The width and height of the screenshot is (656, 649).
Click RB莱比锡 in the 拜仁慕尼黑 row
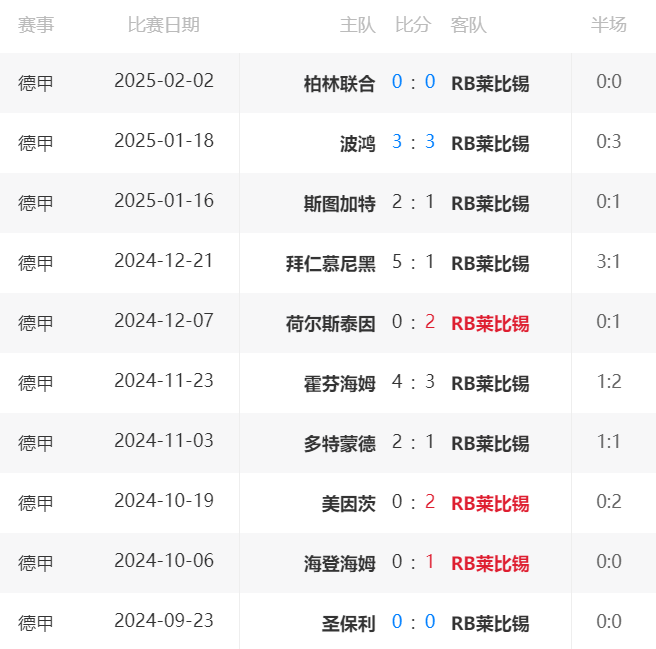490,264
